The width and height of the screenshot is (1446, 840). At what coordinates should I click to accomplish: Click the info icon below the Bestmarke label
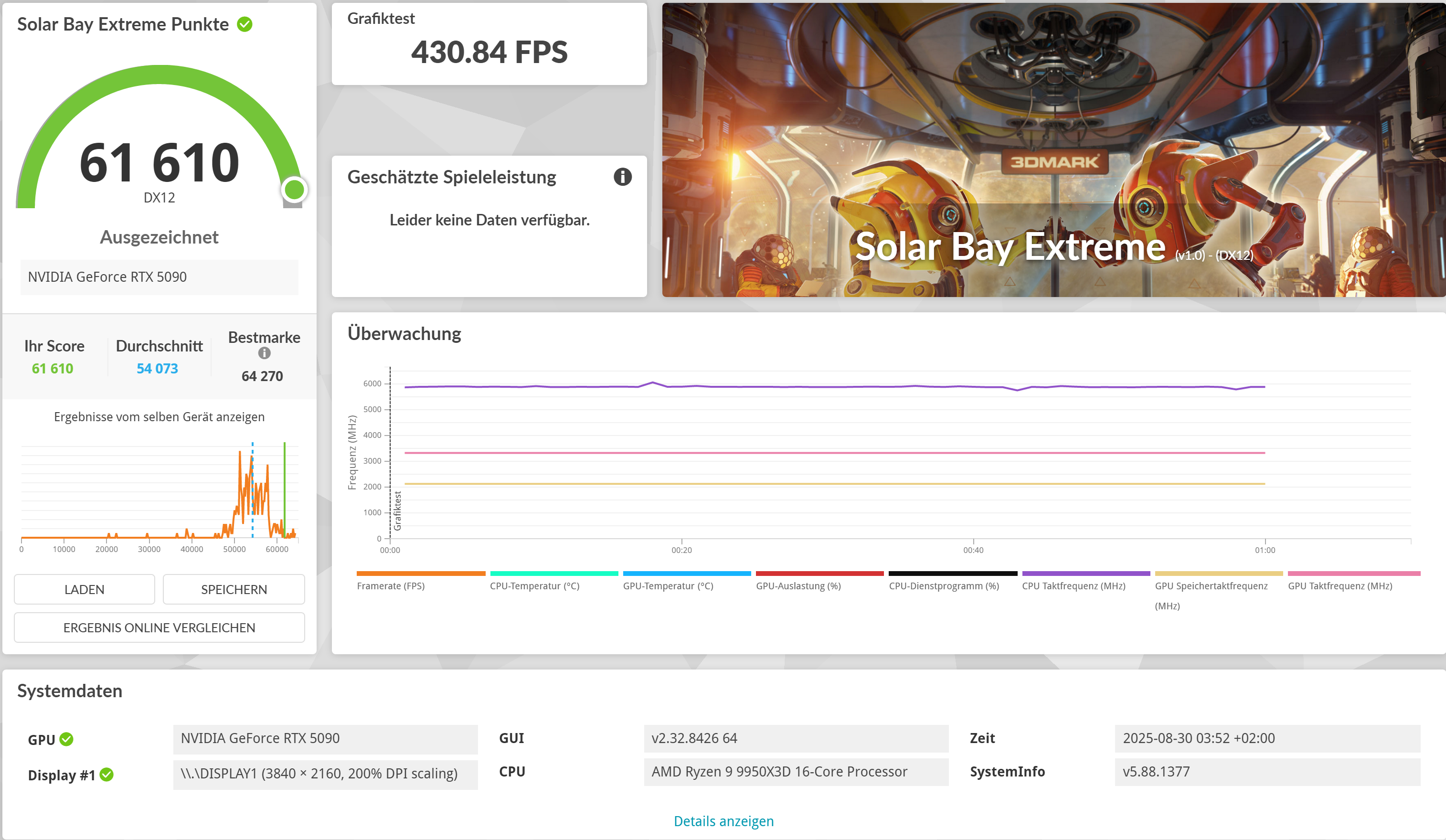tap(264, 354)
